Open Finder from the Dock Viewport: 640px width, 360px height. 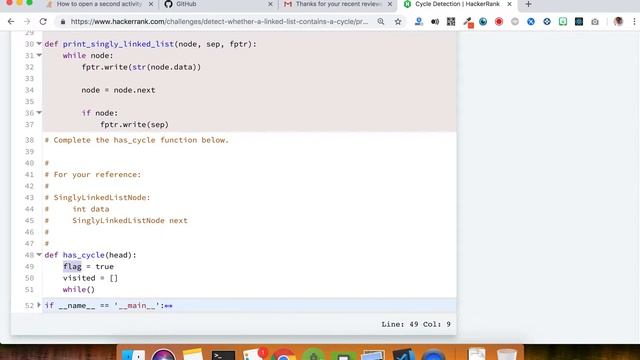[133, 355]
